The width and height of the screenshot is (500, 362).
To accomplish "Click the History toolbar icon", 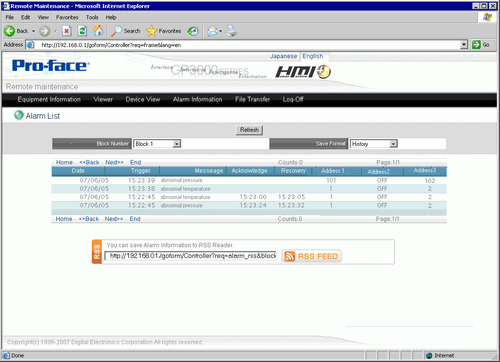I will coord(193,31).
